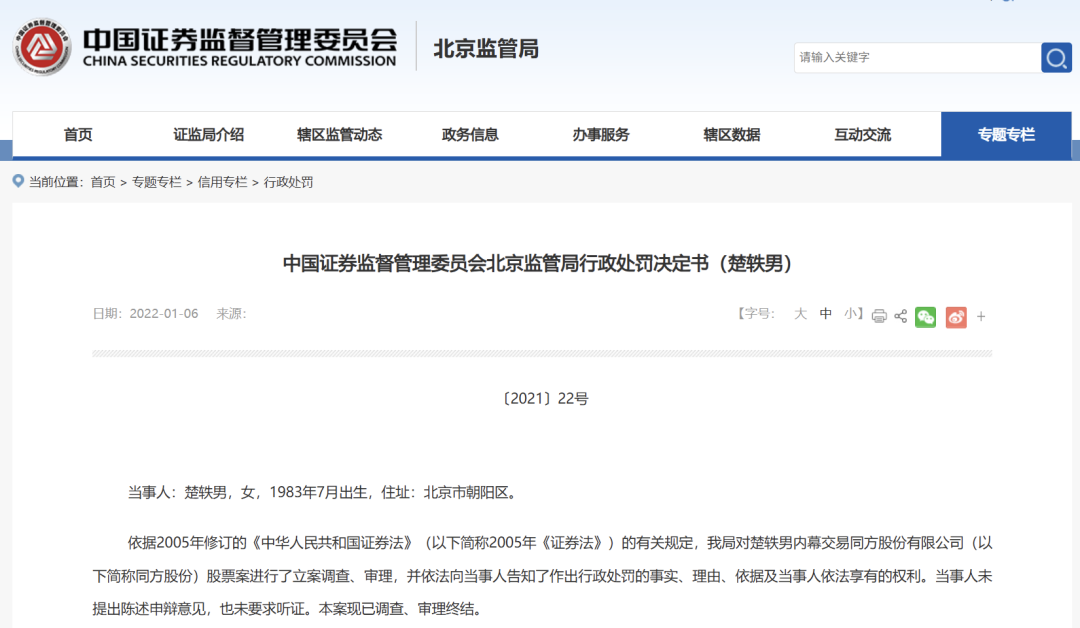
Task: Share article to WeChat
Action: click(926, 317)
